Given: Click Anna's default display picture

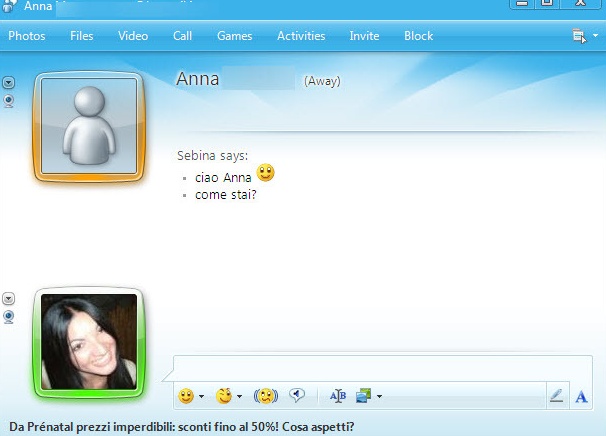Looking at the screenshot, I should tap(89, 126).
